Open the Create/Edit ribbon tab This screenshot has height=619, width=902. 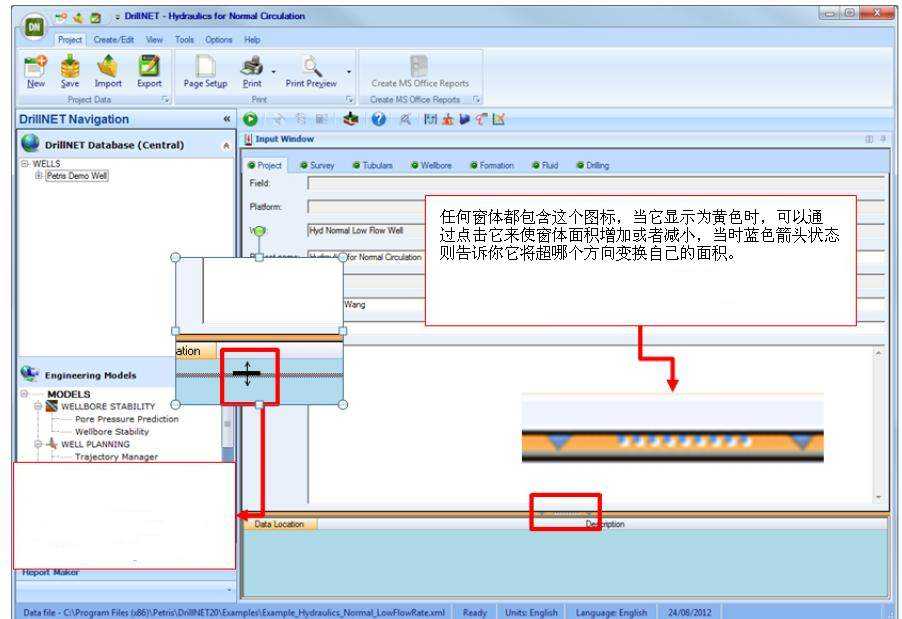pos(114,40)
